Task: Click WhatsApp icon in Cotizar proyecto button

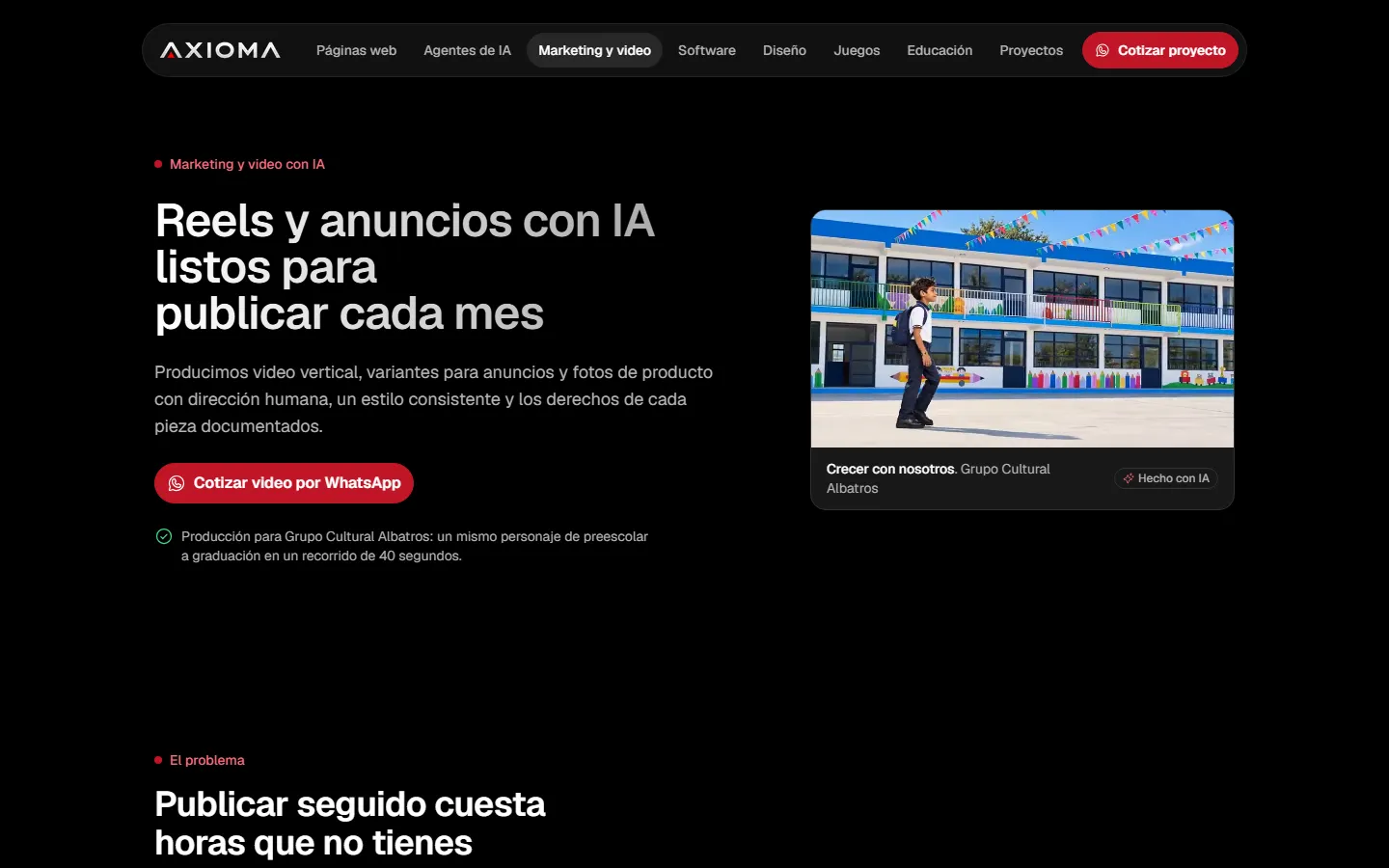Action: click(1103, 50)
